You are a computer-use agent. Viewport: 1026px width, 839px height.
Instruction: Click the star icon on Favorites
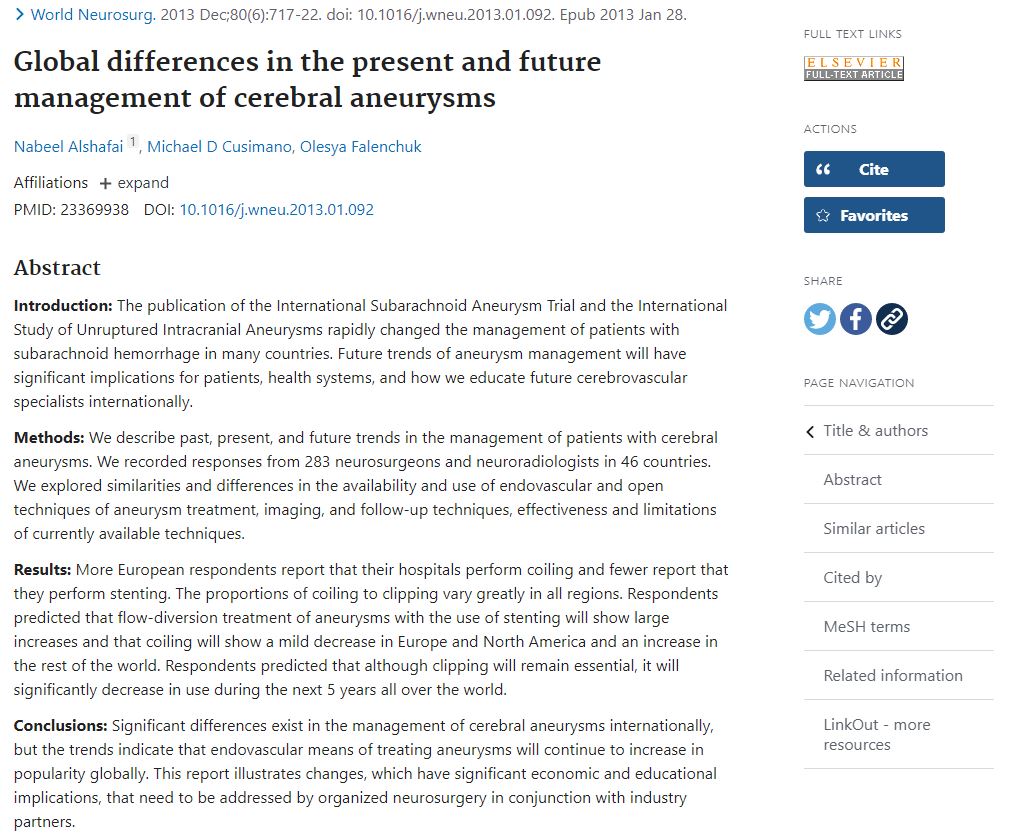[x=823, y=216]
